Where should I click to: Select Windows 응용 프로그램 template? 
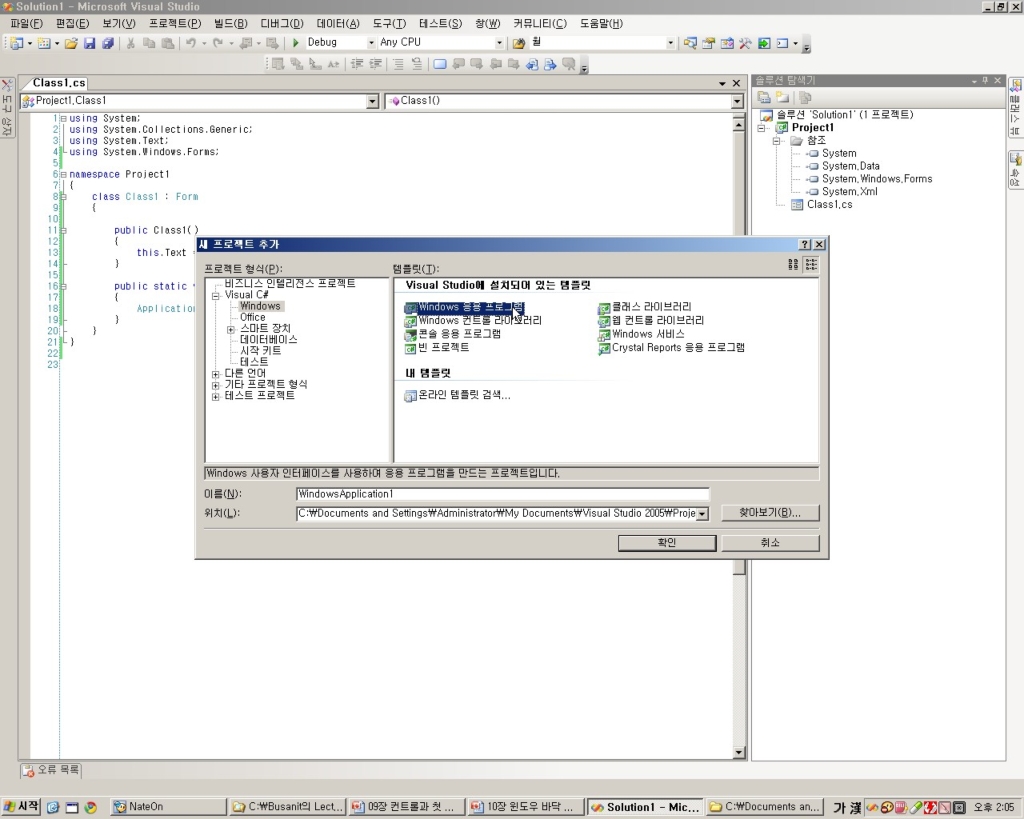pos(464,307)
